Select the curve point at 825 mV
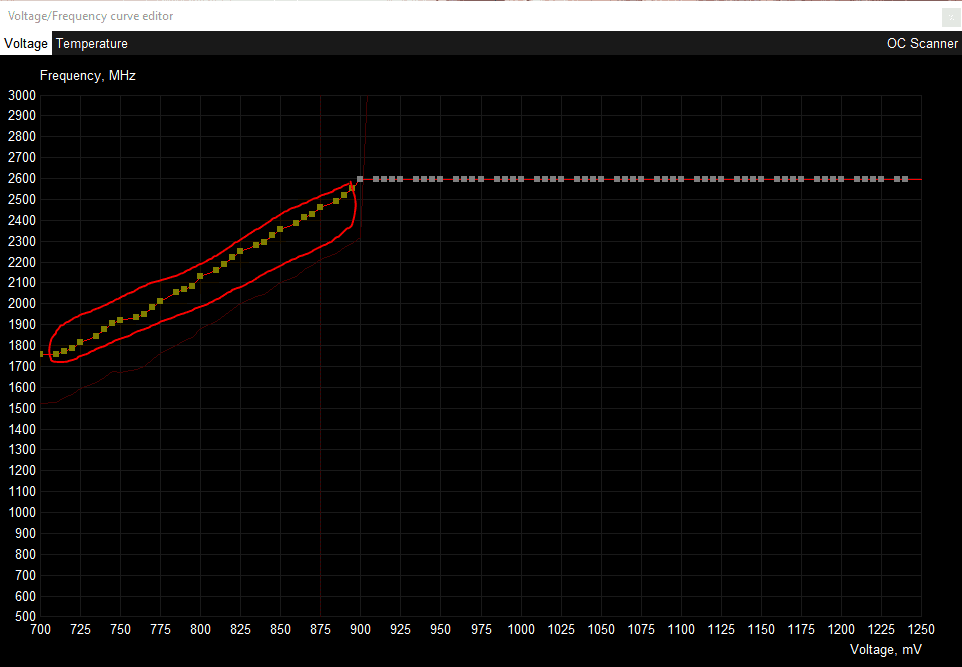 [240, 251]
